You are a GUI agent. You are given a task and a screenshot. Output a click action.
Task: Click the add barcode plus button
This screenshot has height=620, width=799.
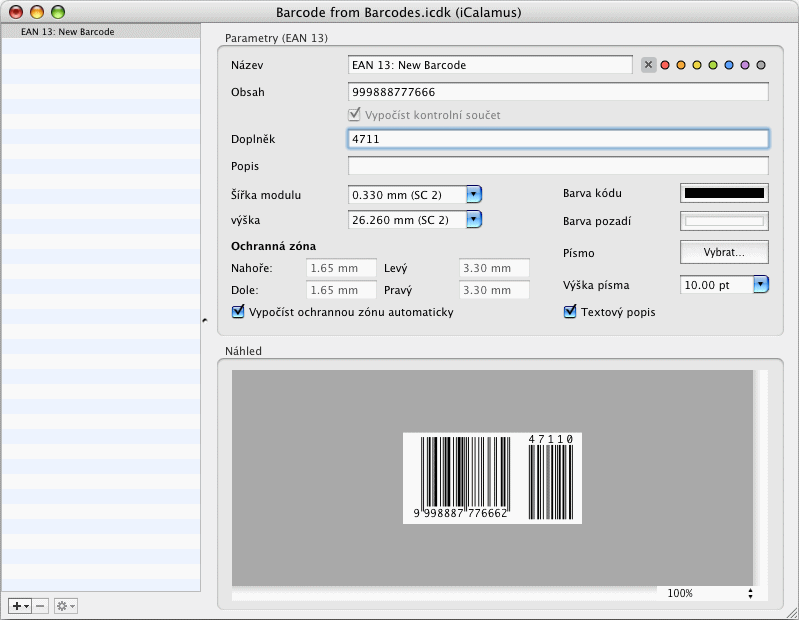(20, 606)
